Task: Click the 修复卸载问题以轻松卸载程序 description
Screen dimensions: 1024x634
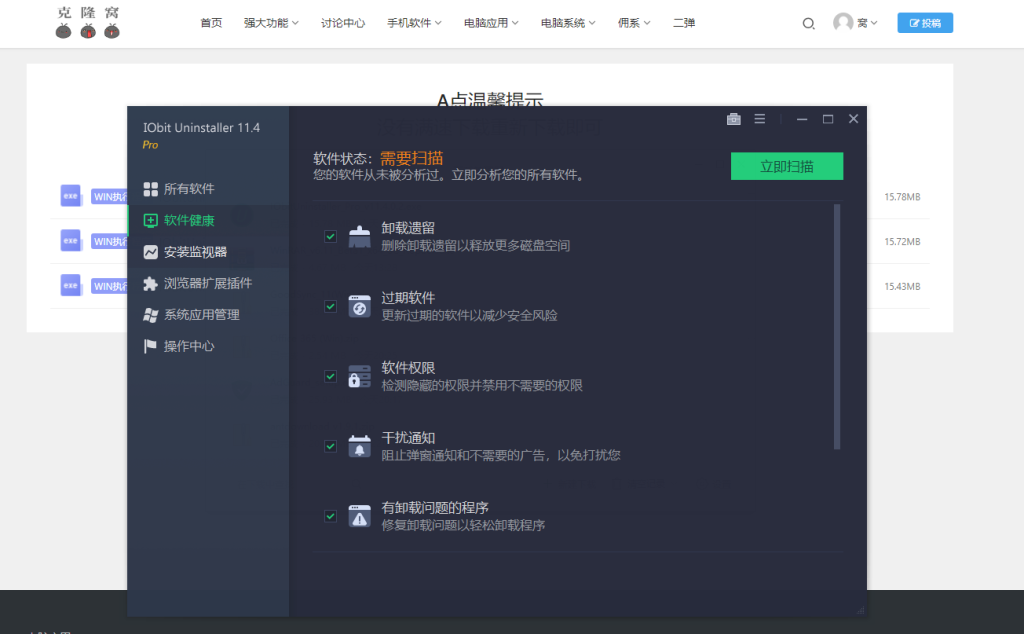Action: (x=463, y=526)
